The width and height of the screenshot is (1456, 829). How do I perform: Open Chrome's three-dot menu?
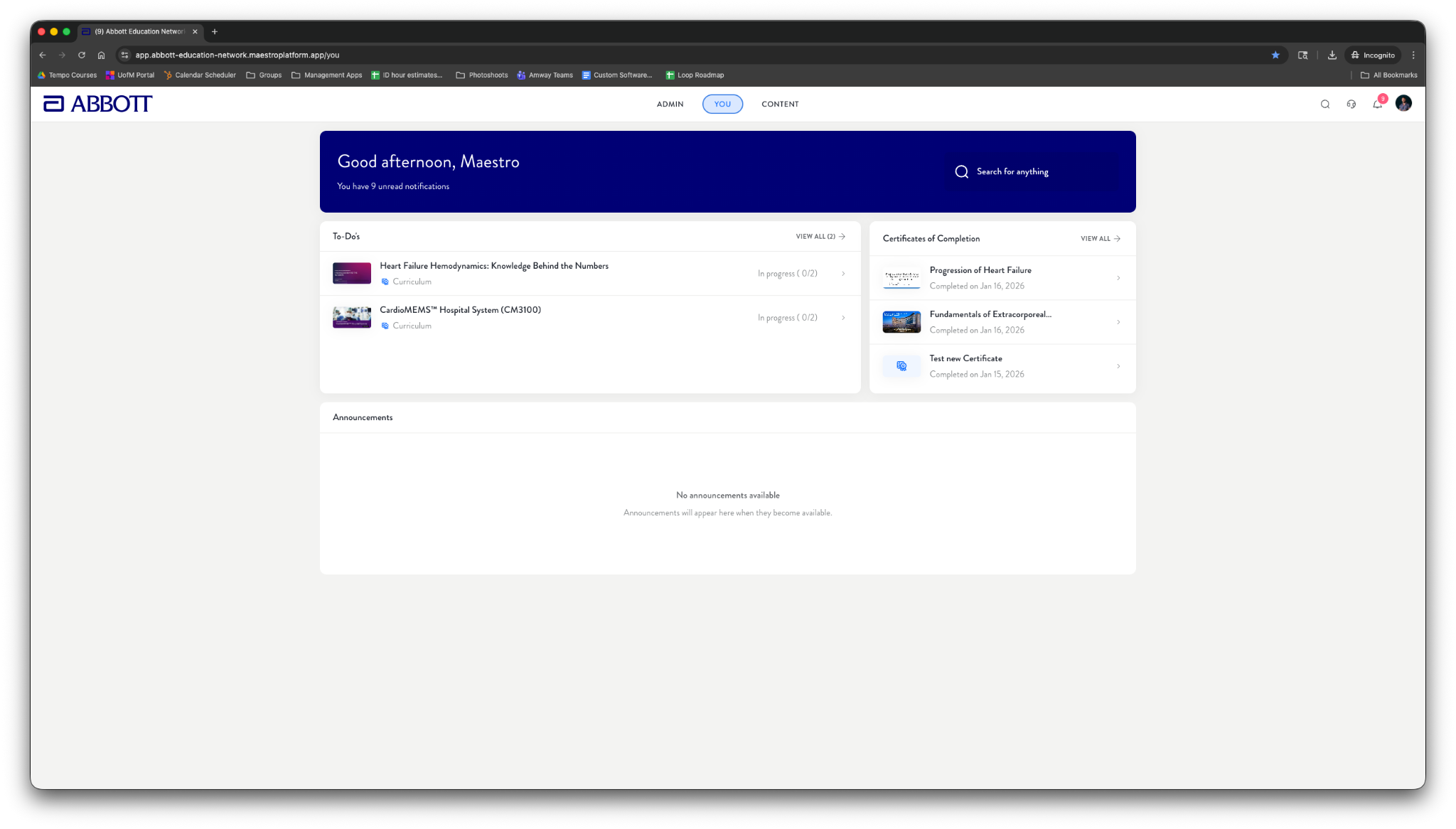click(x=1413, y=55)
